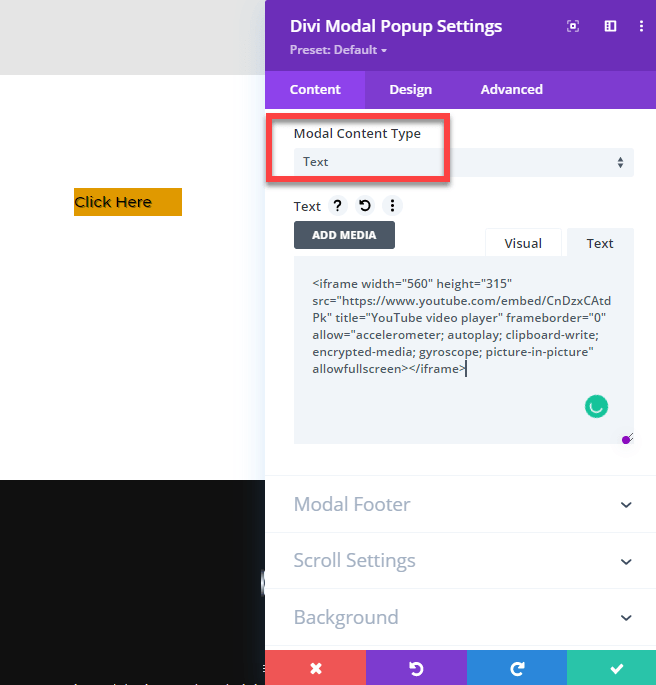Screen dimensions: 656x685
Task: Switch editor to Text mode tab
Action: [600, 243]
